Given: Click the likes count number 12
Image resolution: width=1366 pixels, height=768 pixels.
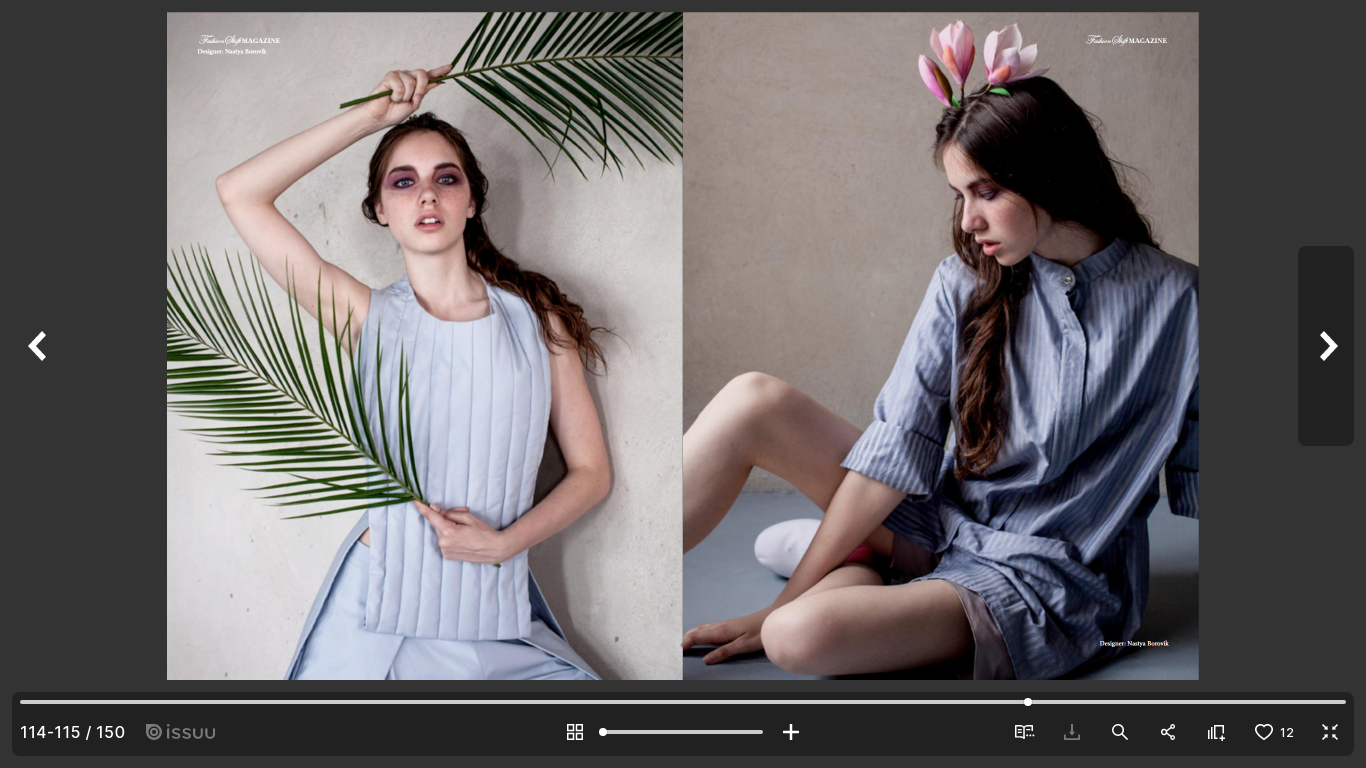Looking at the screenshot, I should tap(1287, 732).
